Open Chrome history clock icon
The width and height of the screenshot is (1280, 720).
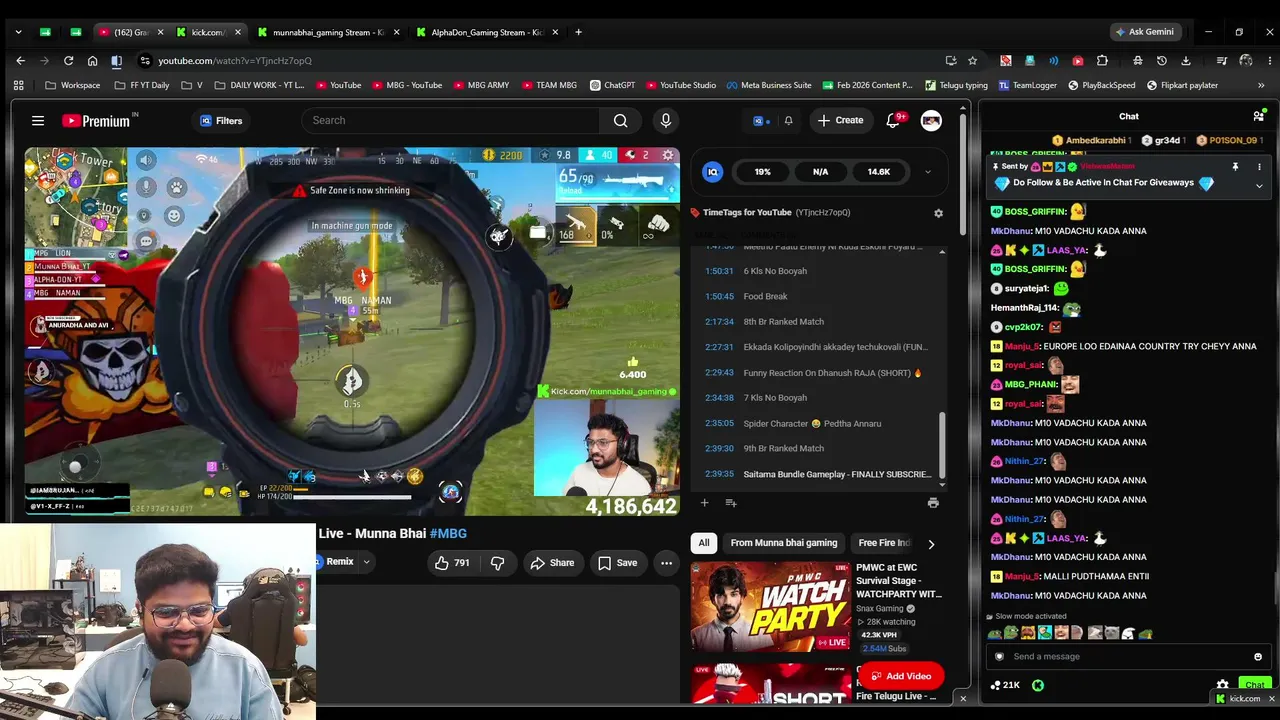click(1161, 61)
